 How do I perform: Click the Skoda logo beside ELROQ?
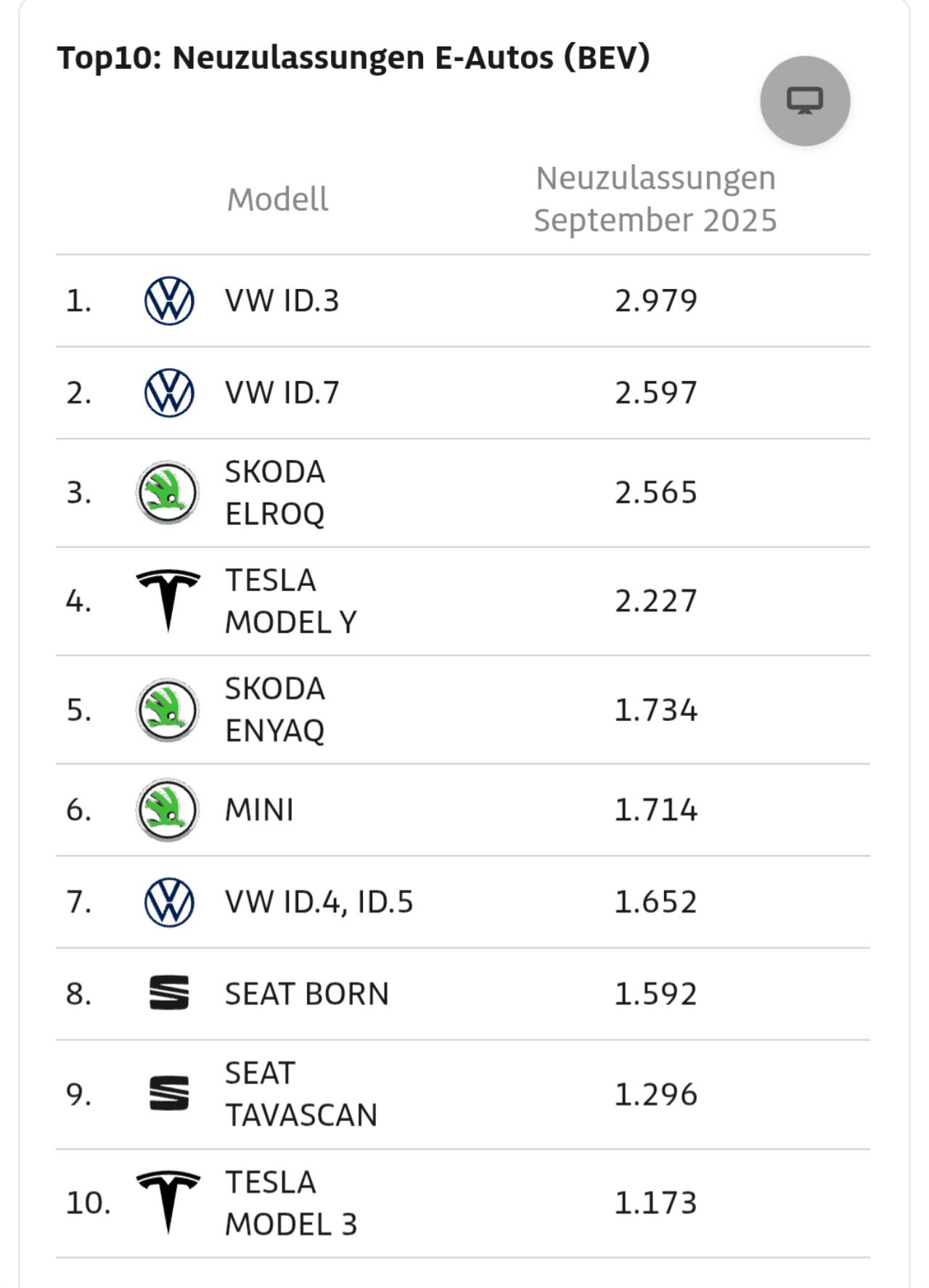(168, 493)
